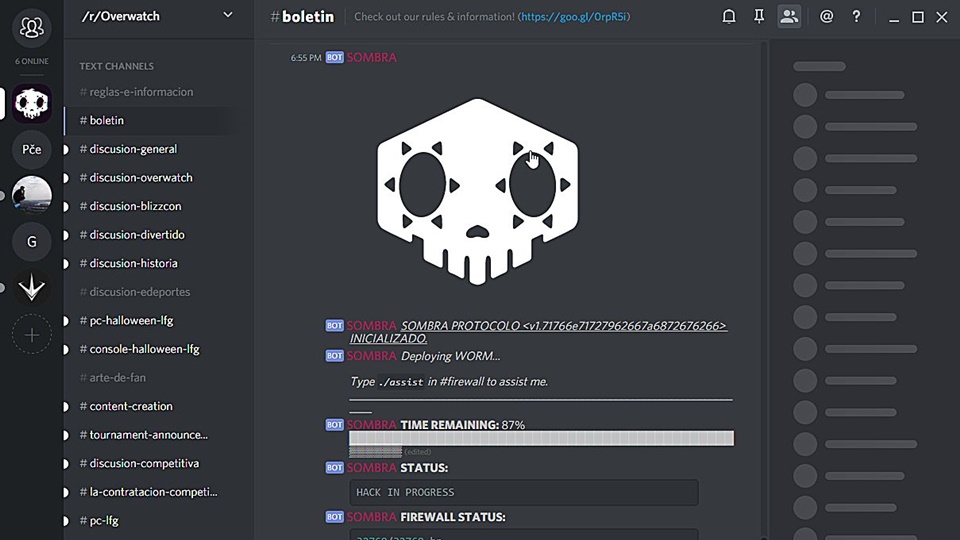Click the Sombra skull image
The height and width of the screenshot is (540, 960).
point(477,191)
